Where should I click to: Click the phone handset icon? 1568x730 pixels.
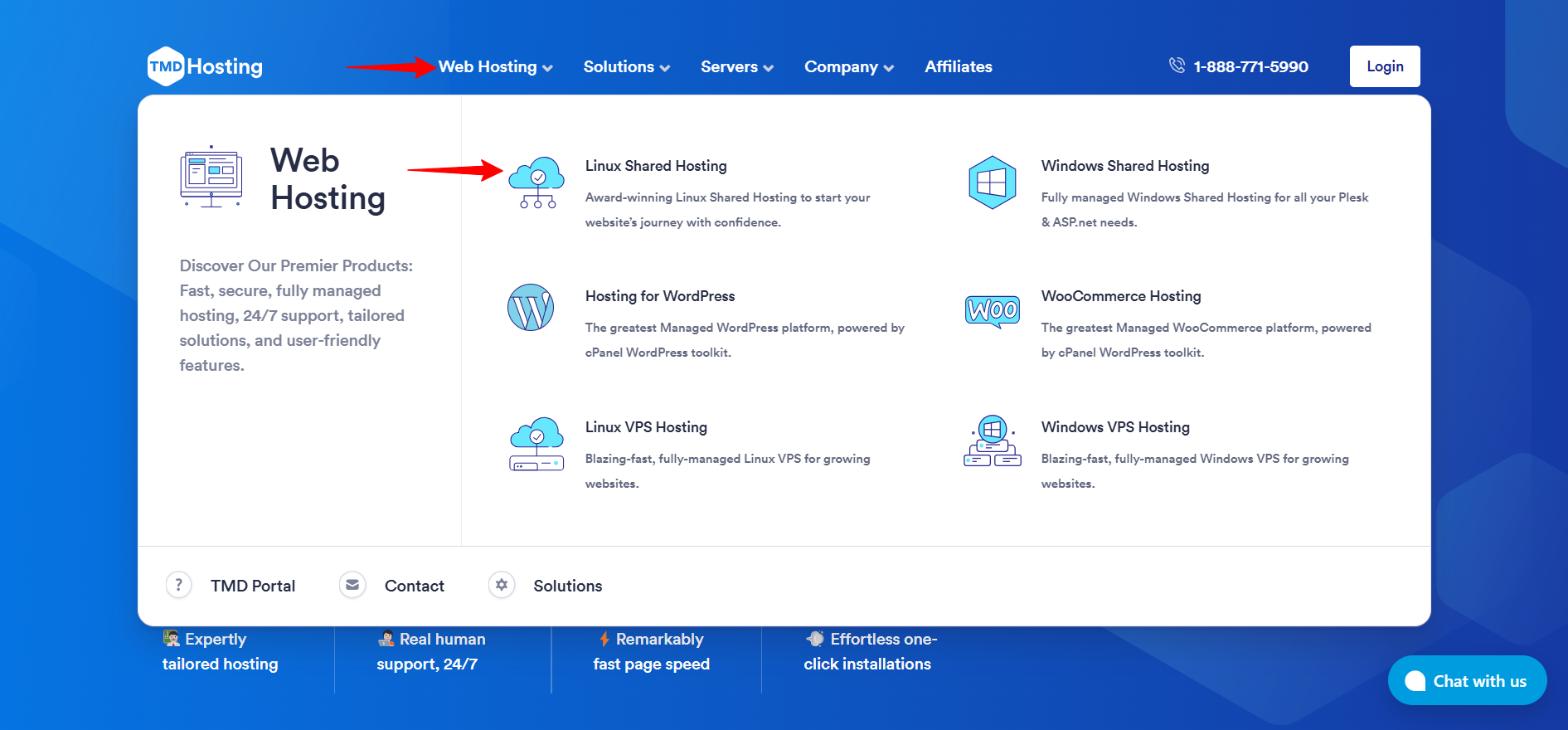pos(1177,65)
